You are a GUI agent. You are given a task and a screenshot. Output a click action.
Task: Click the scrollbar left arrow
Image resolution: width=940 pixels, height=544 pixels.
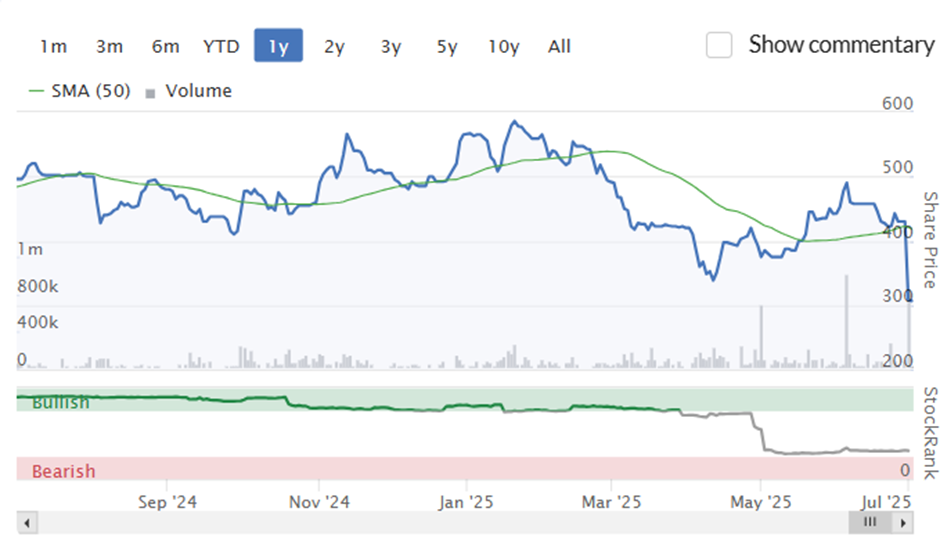tap(27, 523)
